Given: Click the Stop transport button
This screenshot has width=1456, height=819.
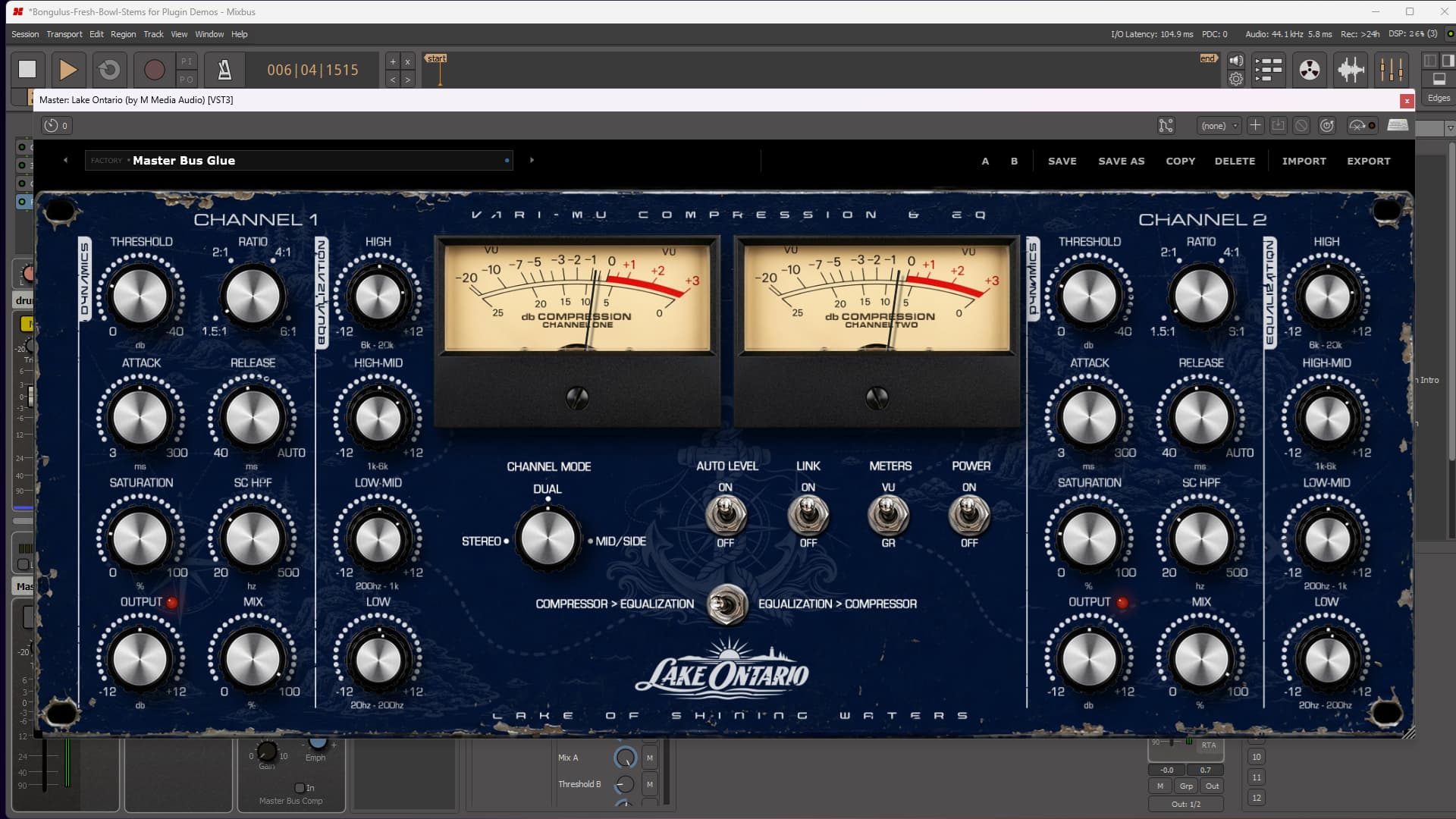Looking at the screenshot, I should [27, 69].
